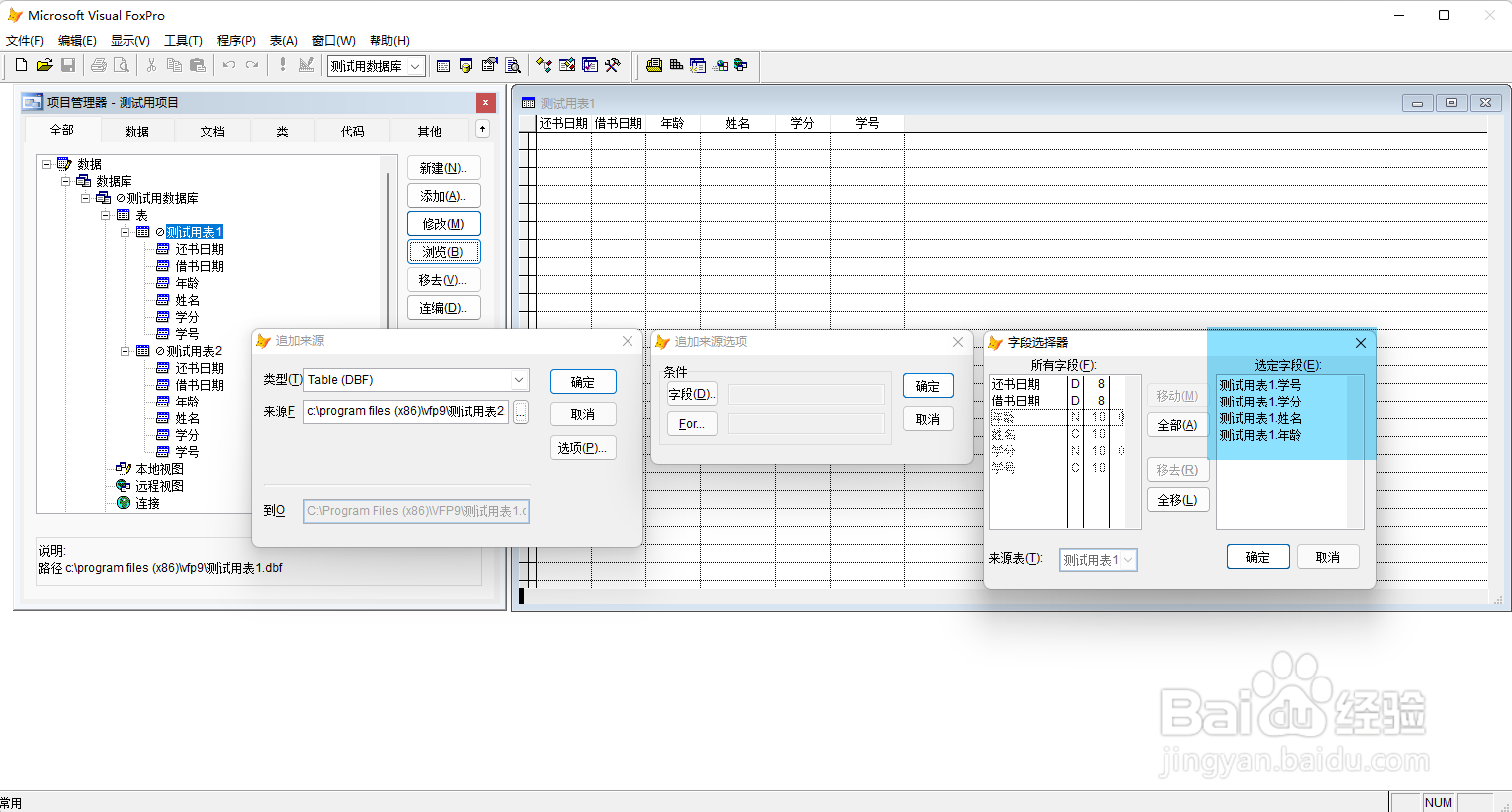The height and width of the screenshot is (812, 1512).
Task: Switch to the 代码 tab in Project Manager
Action: pyautogui.click(x=353, y=132)
